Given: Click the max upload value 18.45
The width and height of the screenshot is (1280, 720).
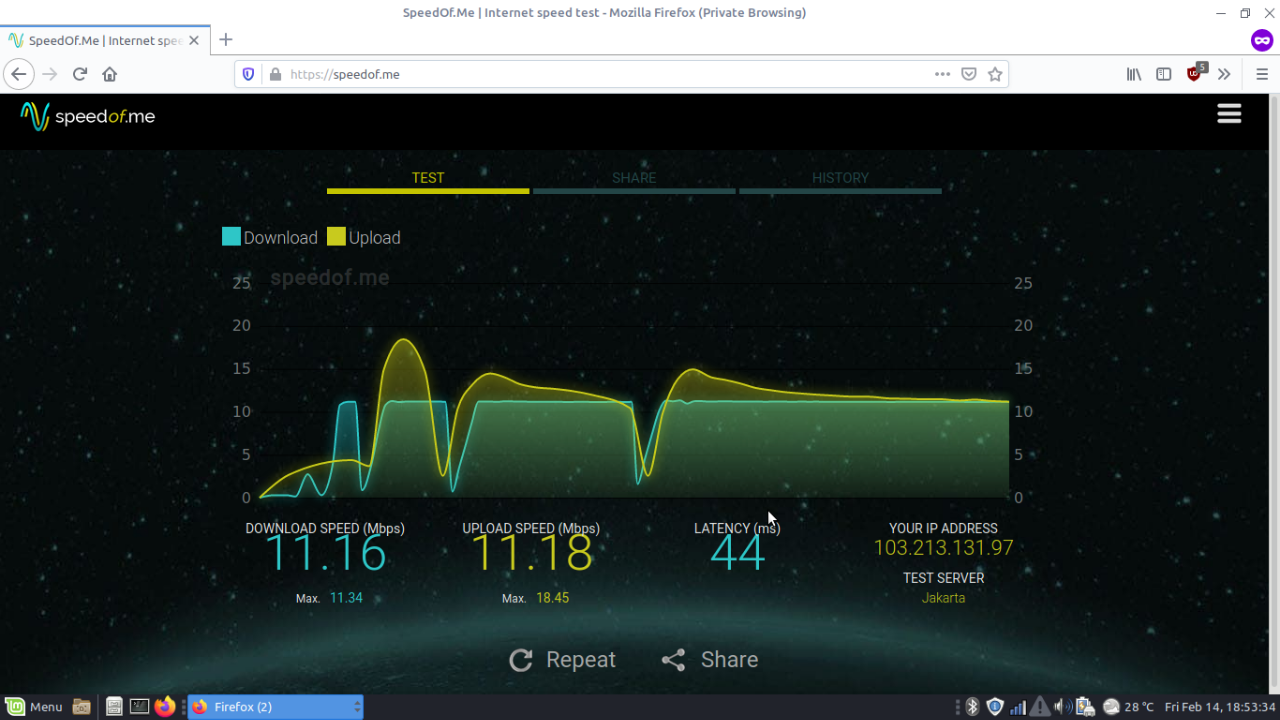Looking at the screenshot, I should [x=552, y=598].
